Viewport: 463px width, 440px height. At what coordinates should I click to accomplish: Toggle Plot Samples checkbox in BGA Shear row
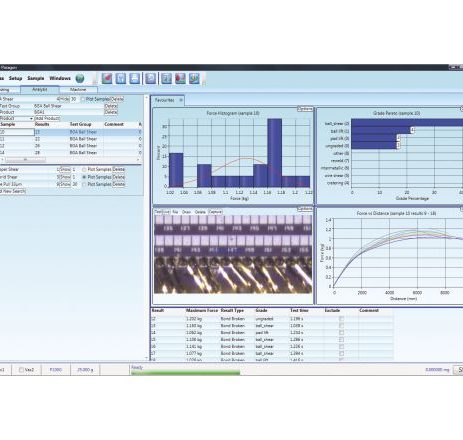[83, 99]
